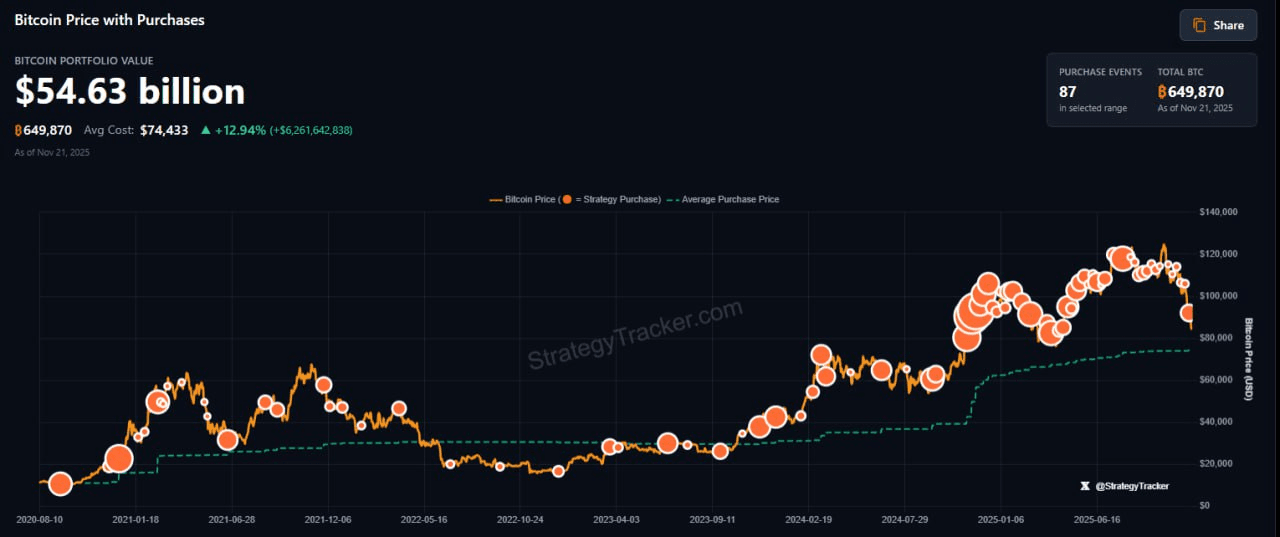Select the latest purchase marker at far right
1280x537 pixels.
(x=1189, y=313)
